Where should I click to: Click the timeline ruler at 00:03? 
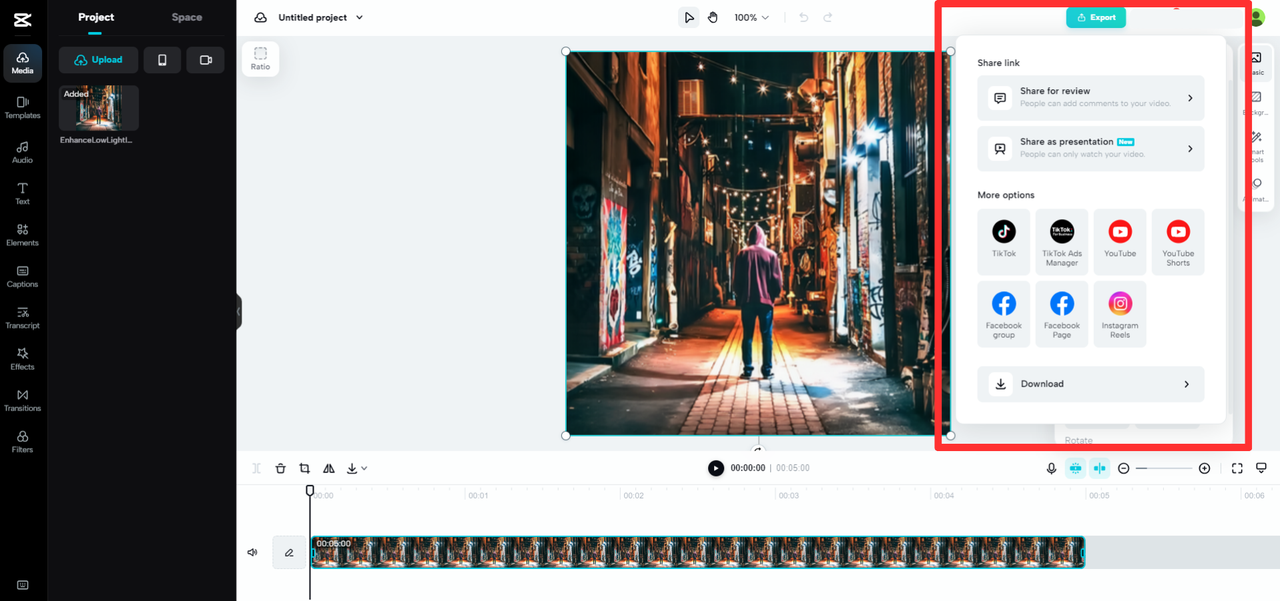tap(789, 495)
